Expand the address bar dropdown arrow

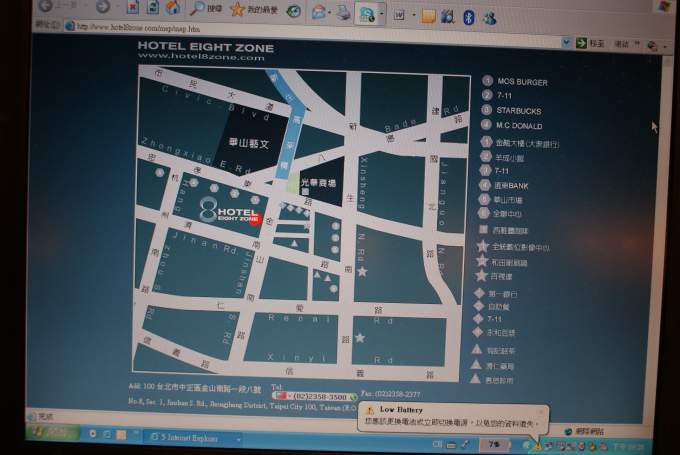566,43
